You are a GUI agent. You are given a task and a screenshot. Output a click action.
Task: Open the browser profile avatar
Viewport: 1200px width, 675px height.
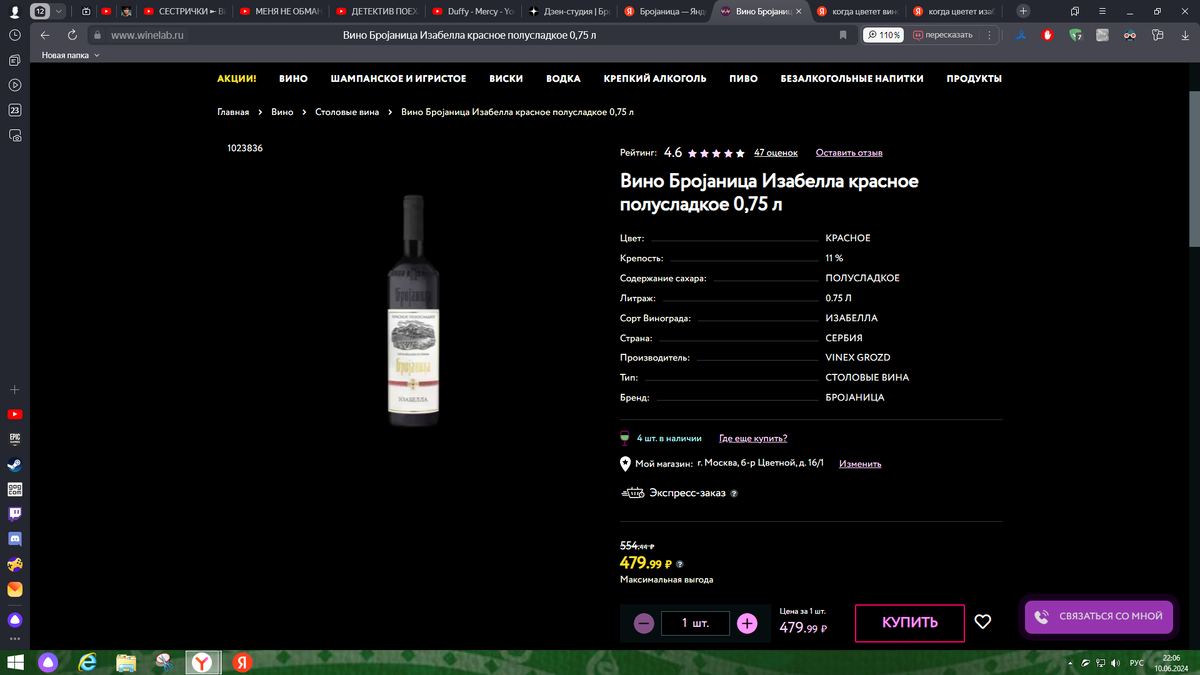15,11
